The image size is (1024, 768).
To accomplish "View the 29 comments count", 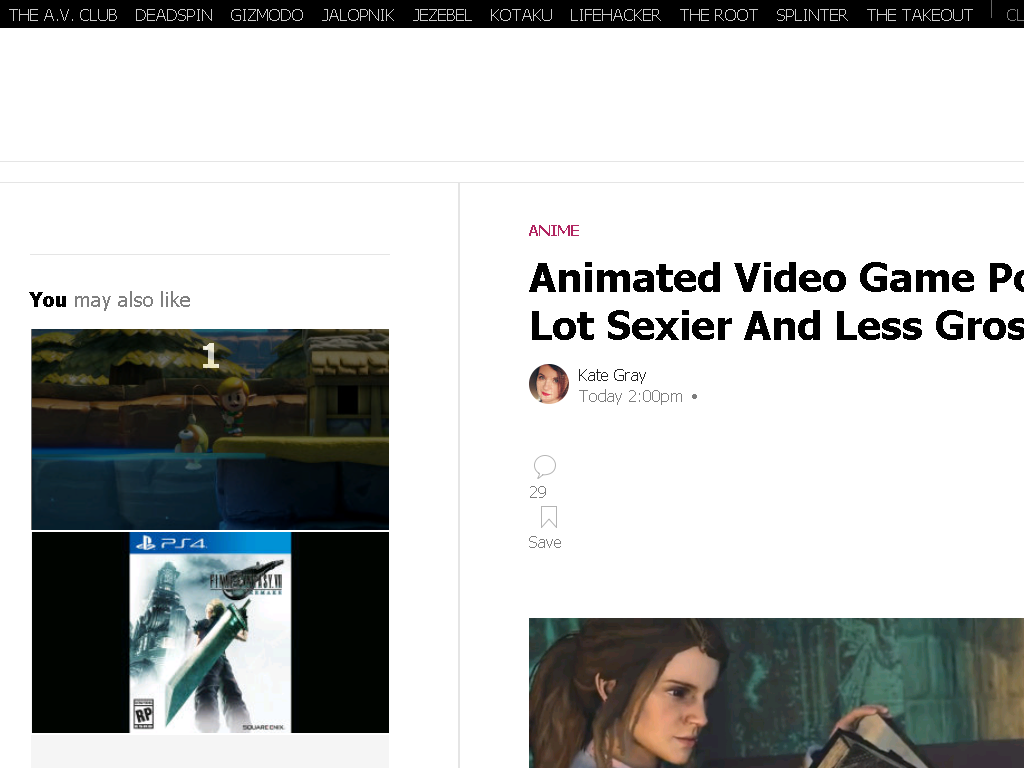I will tap(537, 492).
